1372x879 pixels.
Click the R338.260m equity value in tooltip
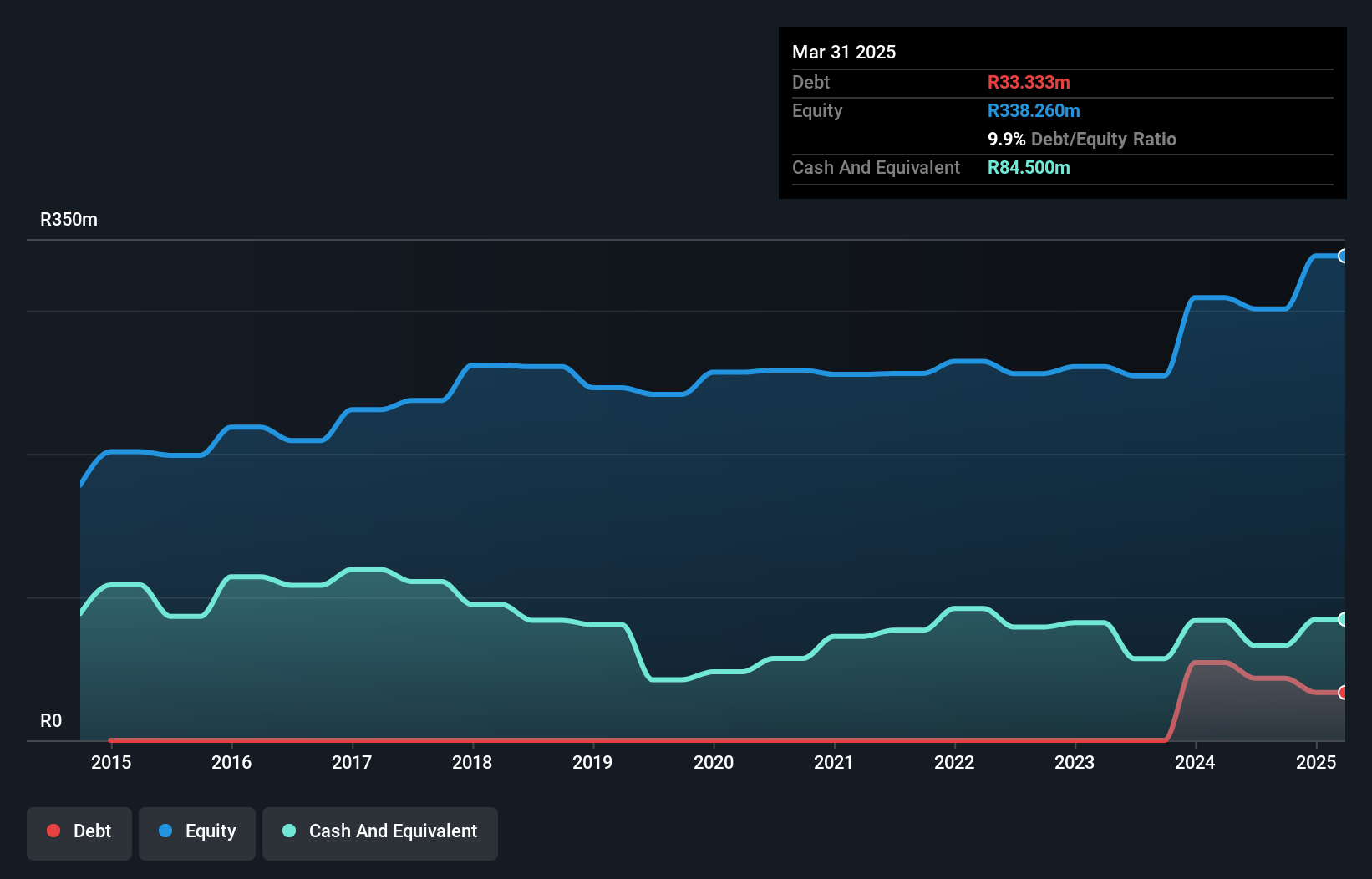coord(1034,111)
